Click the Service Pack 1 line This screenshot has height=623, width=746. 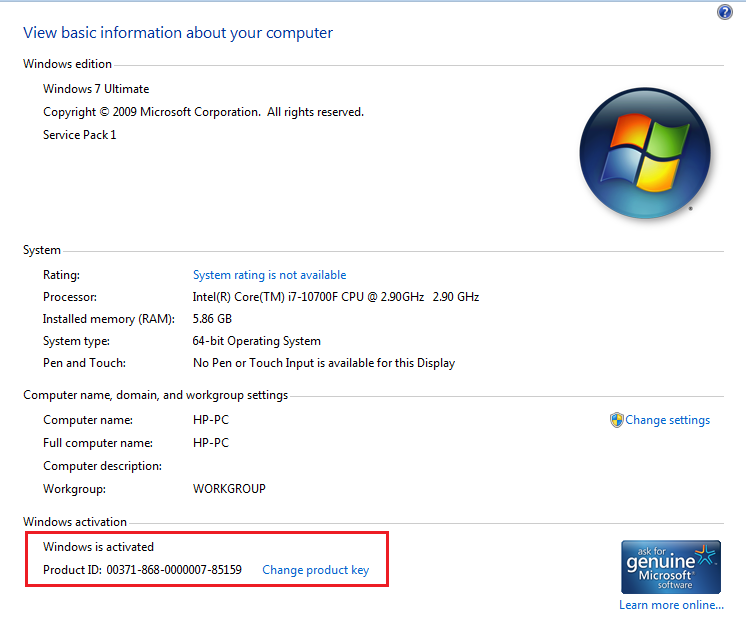[79, 135]
